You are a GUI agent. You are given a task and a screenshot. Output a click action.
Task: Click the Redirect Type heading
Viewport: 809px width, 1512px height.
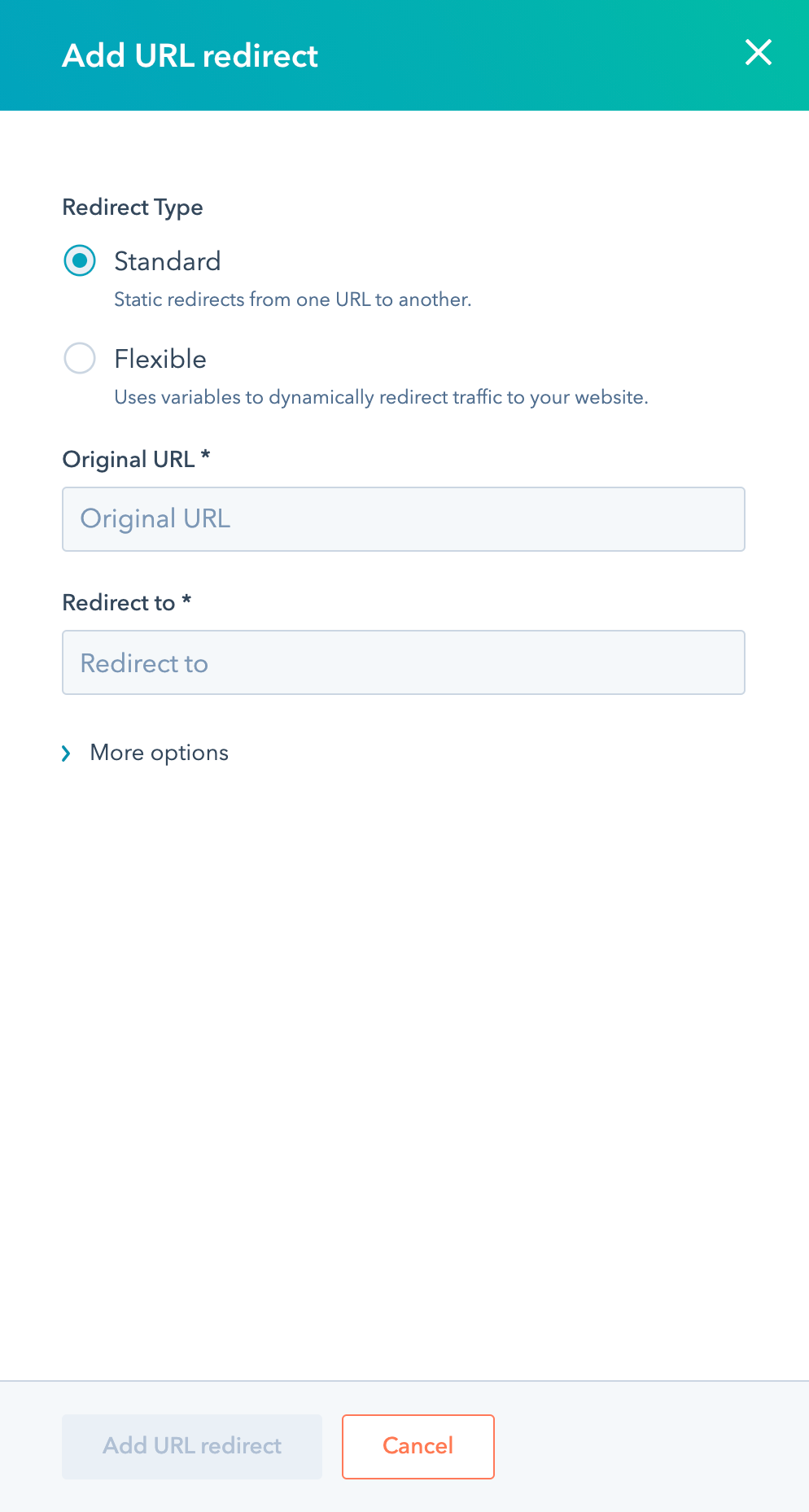point(133,208)
